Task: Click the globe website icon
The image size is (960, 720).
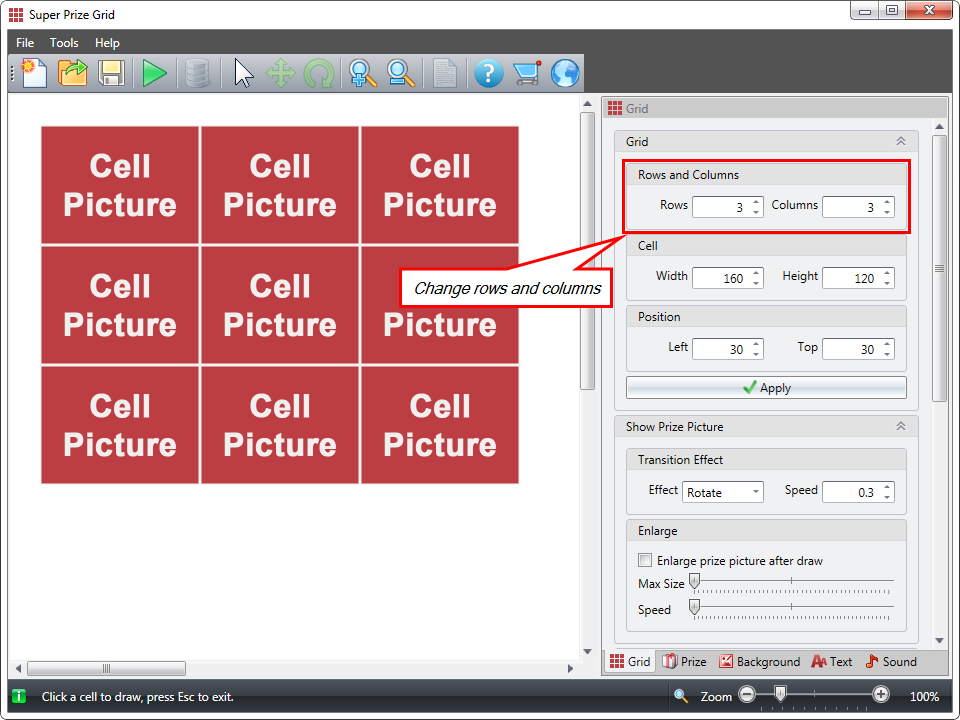Action: click(x=565, y=73)
